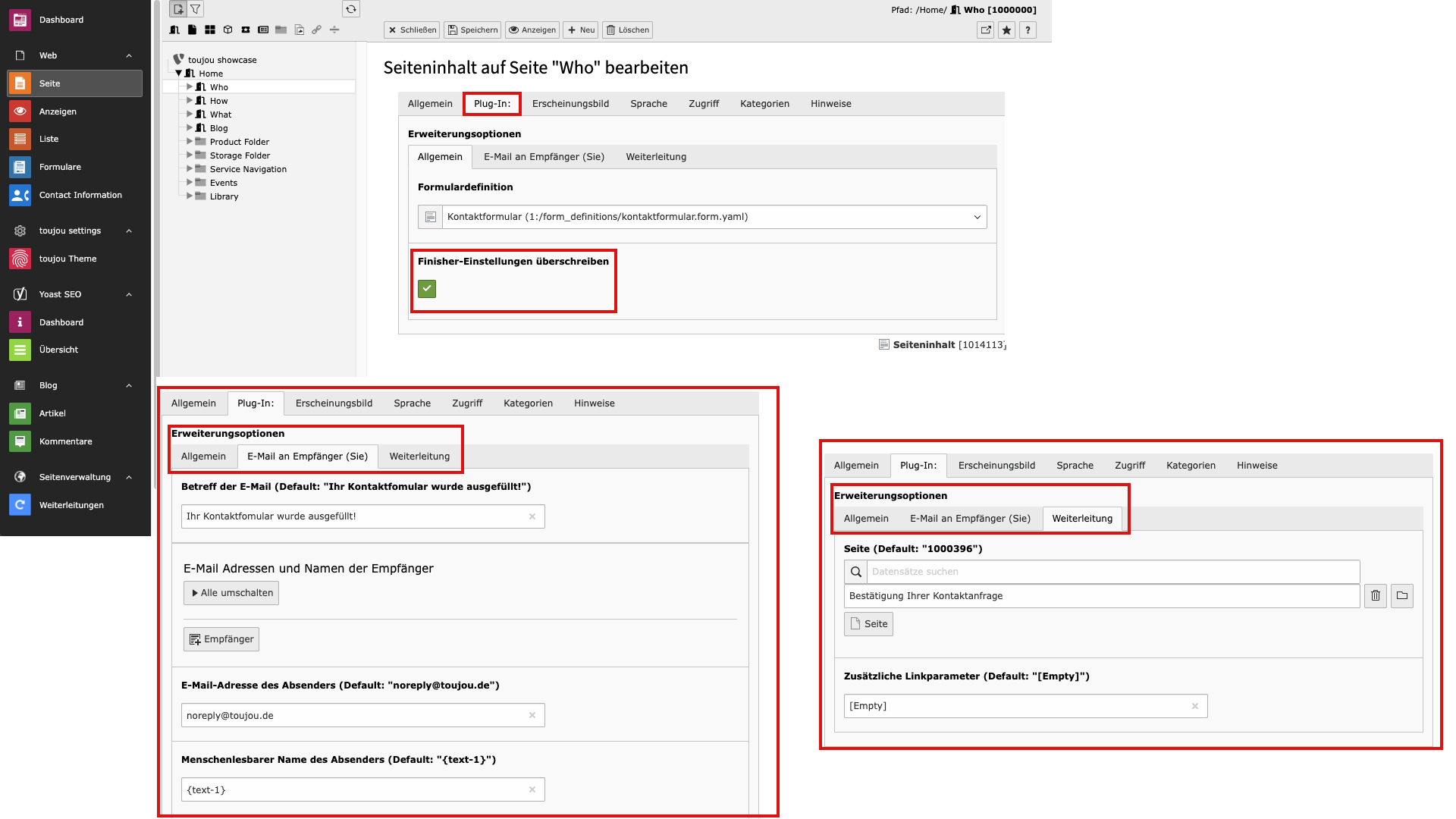Expand the Blog page tree node

(190, 128)
